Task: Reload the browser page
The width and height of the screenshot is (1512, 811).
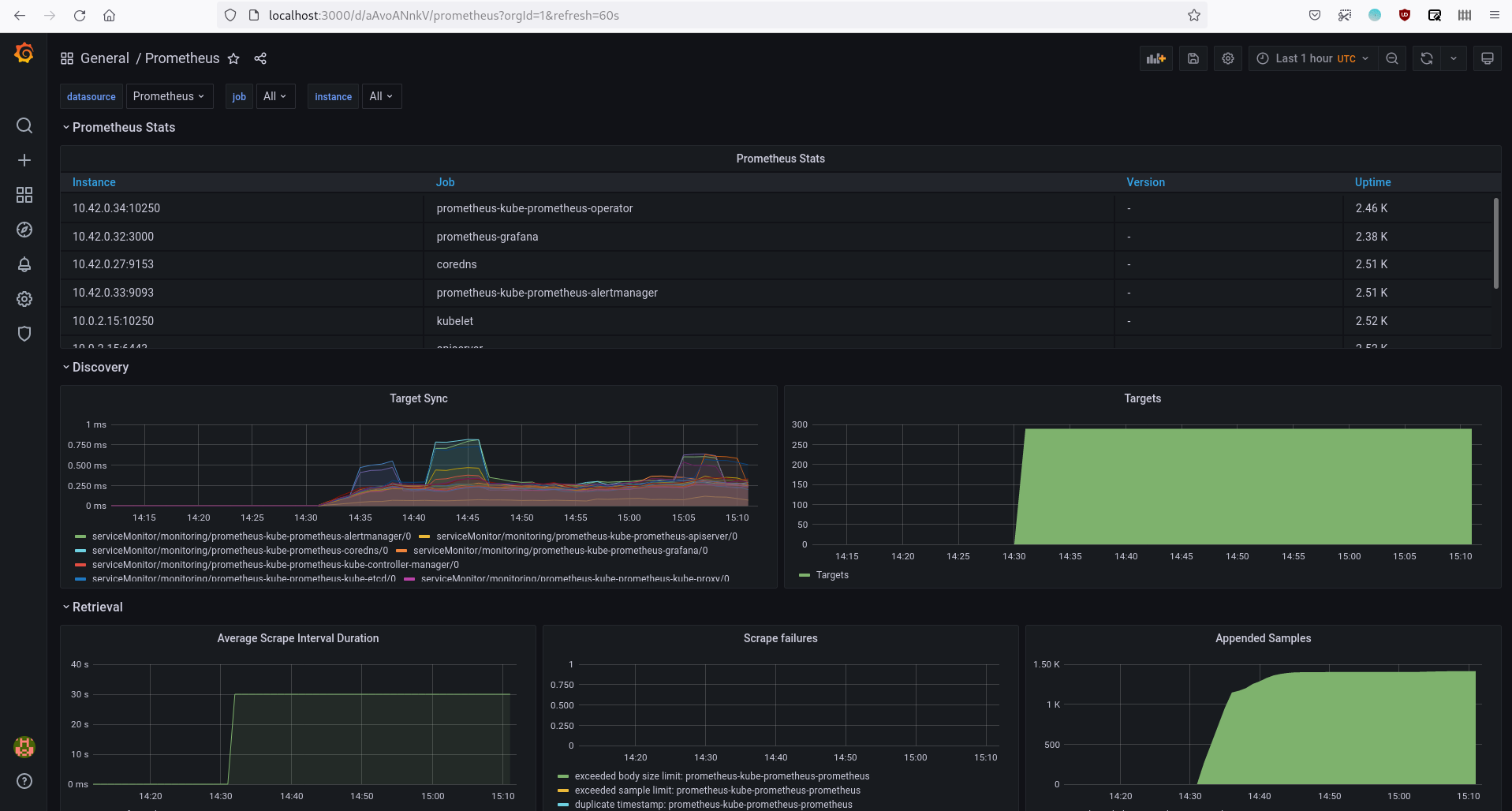Action: point(80,15)
